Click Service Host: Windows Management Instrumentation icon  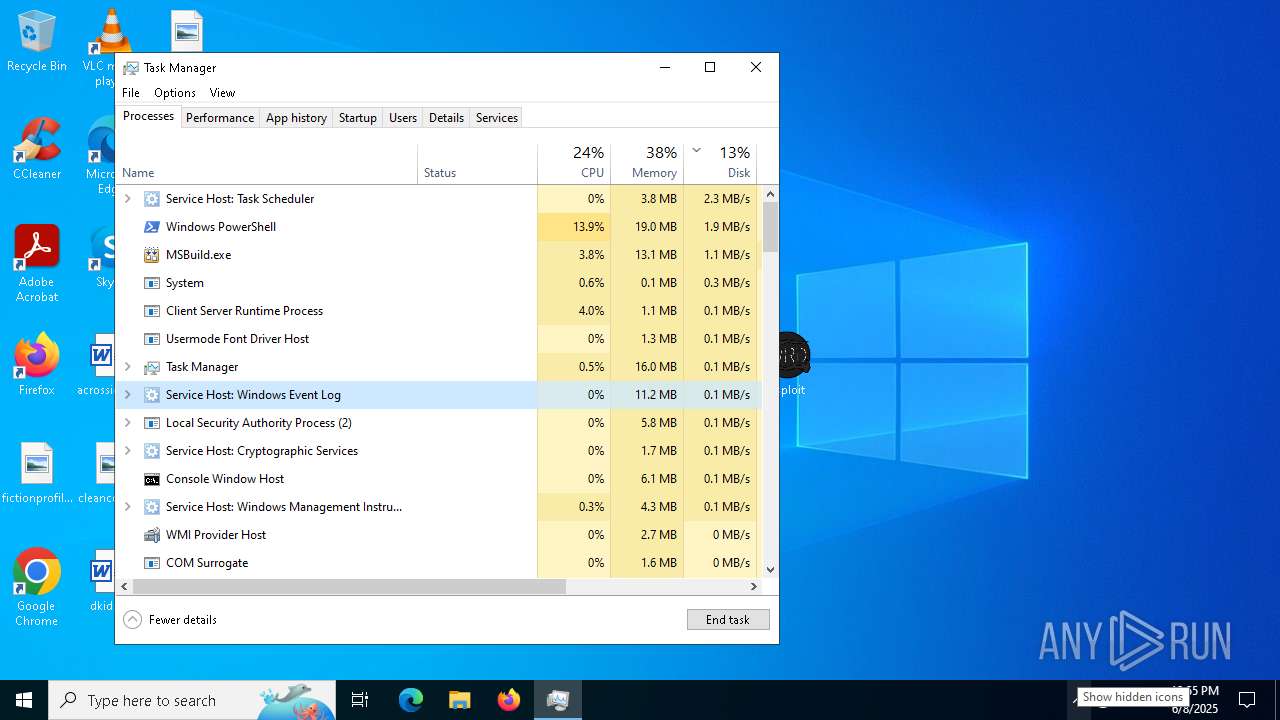coord(152,507)
